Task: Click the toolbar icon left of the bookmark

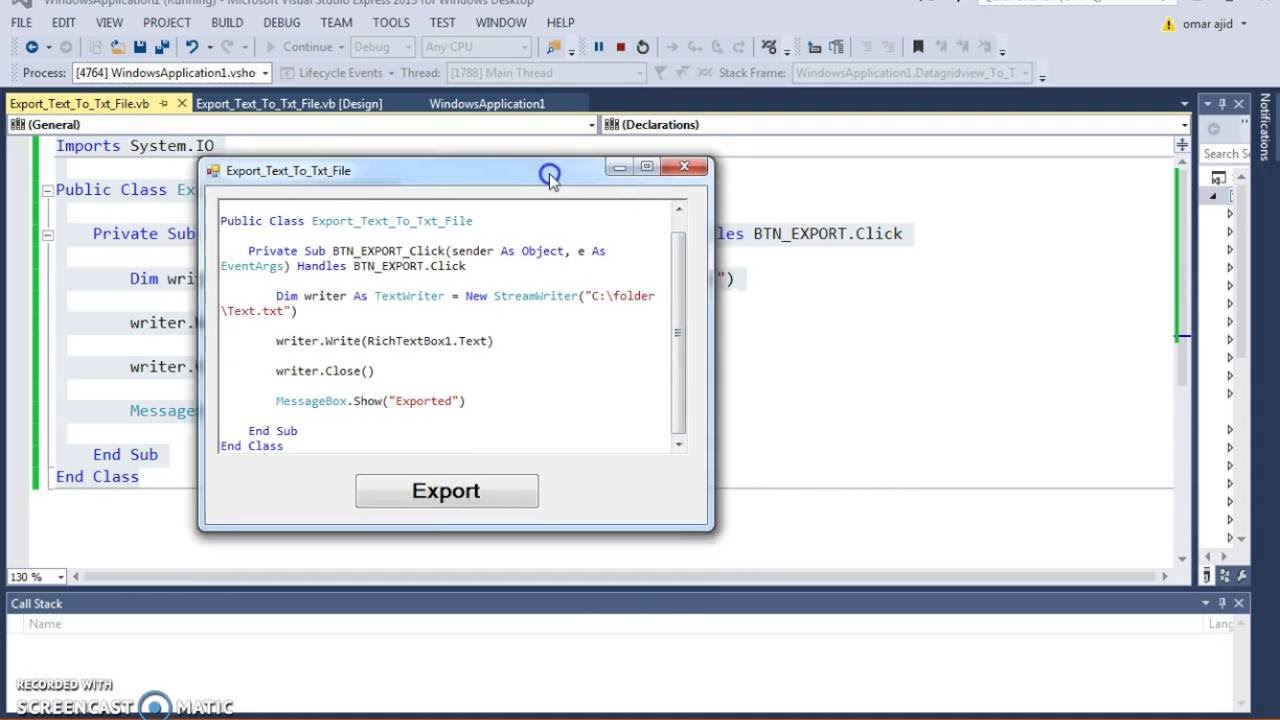Action: [888, 47]
